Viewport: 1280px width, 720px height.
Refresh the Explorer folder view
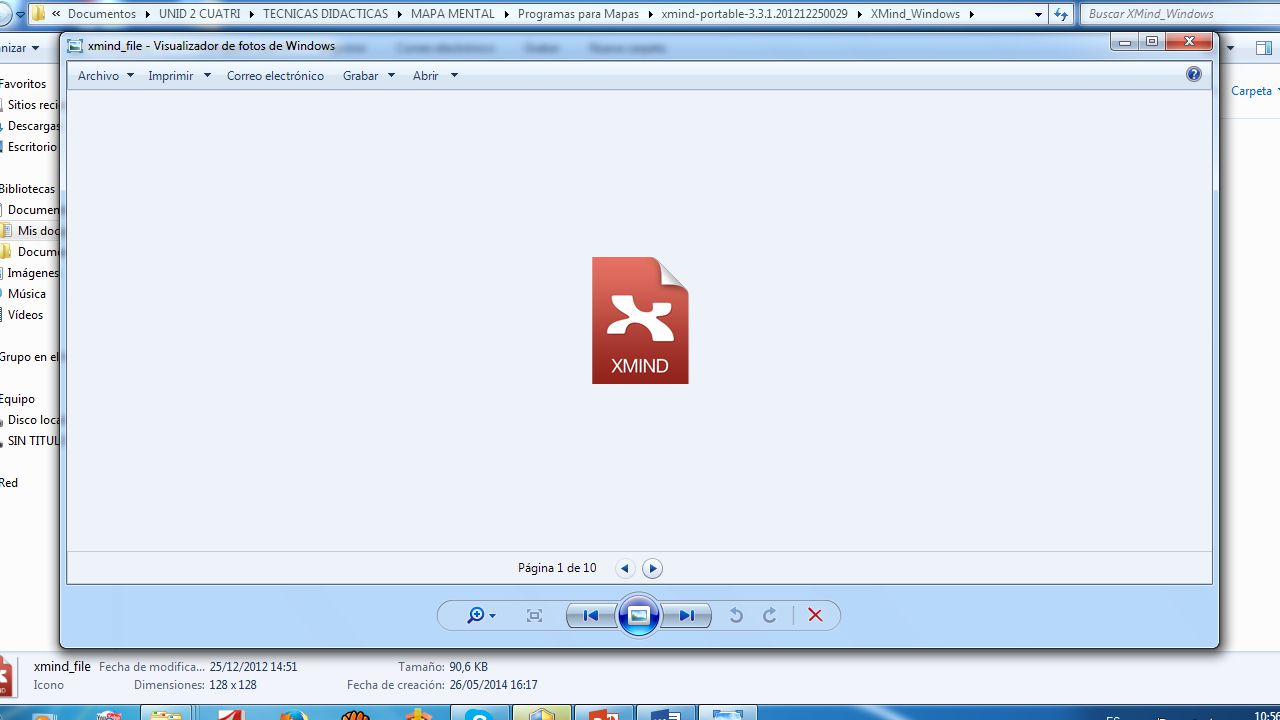pyautogui.click(x=1061, y=14)
